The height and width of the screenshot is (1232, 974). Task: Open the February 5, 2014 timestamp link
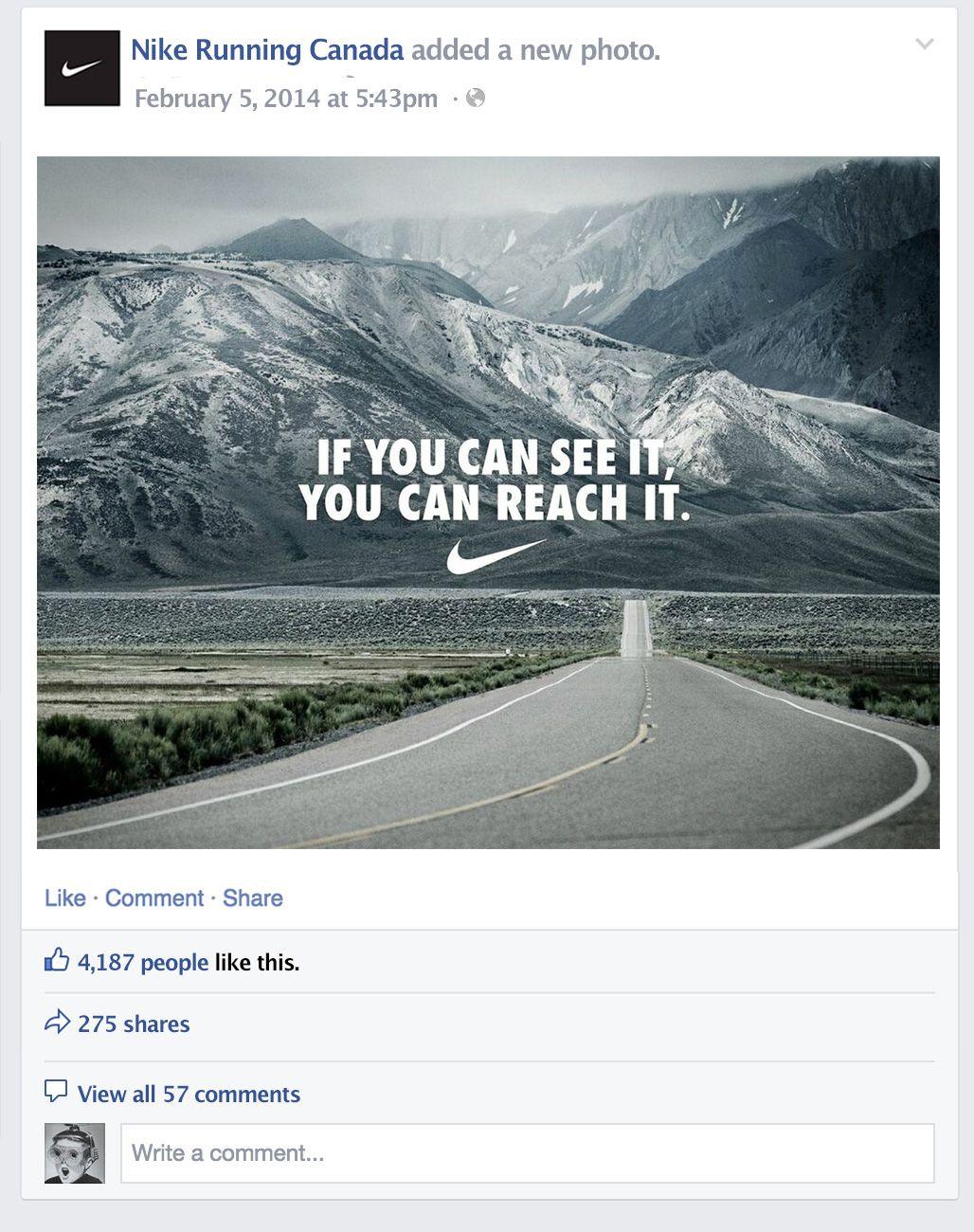(x=286, y=99)
